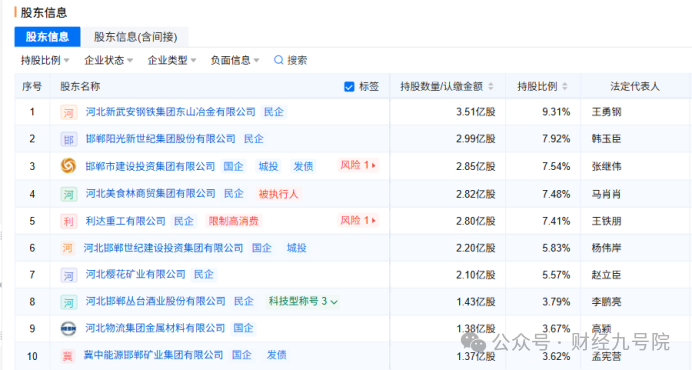Screen dimensions: 692x370
Task: Click 发债 tag for 邯郸市建设投资集团
Action: point(303,166)
